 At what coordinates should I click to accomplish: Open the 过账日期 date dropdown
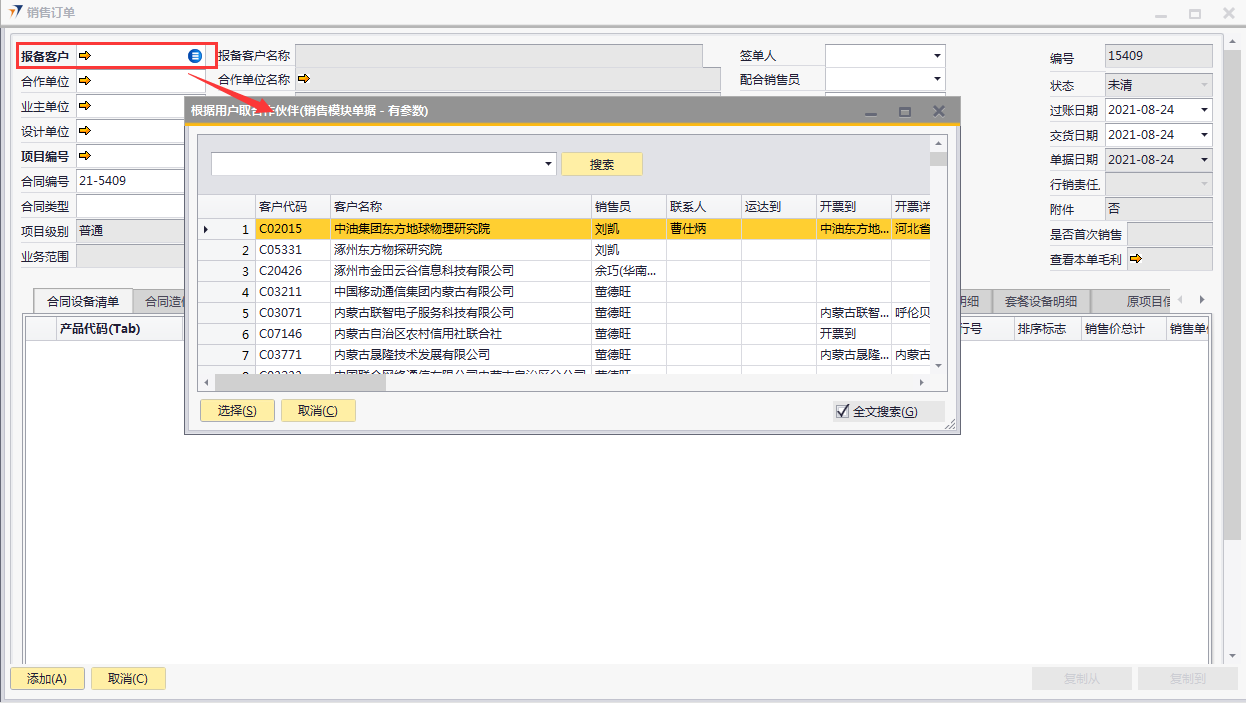(1203, 110)
